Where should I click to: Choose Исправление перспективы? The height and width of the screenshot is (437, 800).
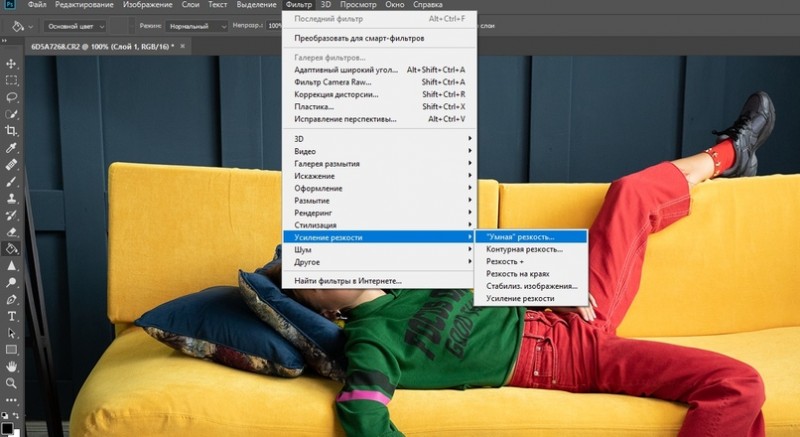click(380, 119)
